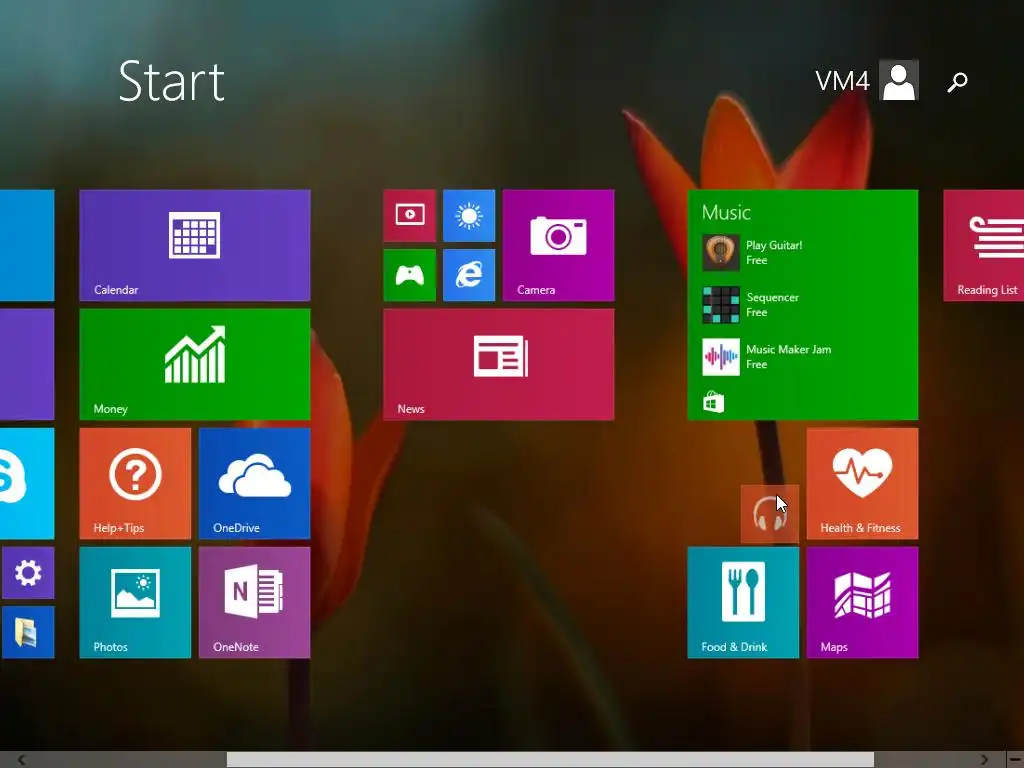
Task: Click the VM4 user name
Action: click(x=842, y=81)
